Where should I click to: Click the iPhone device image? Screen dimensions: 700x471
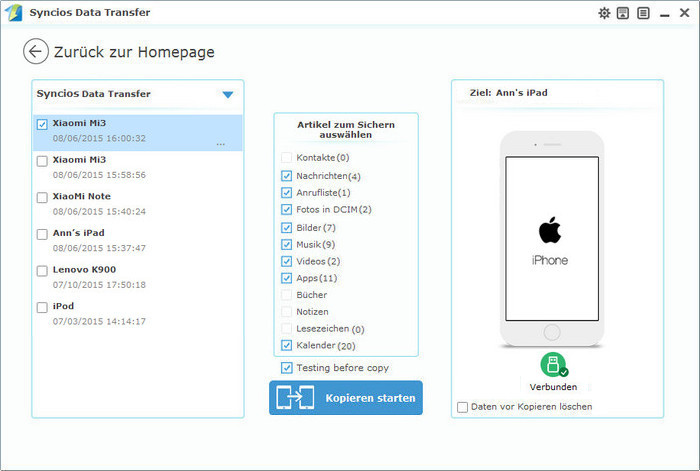coord(552,239)
